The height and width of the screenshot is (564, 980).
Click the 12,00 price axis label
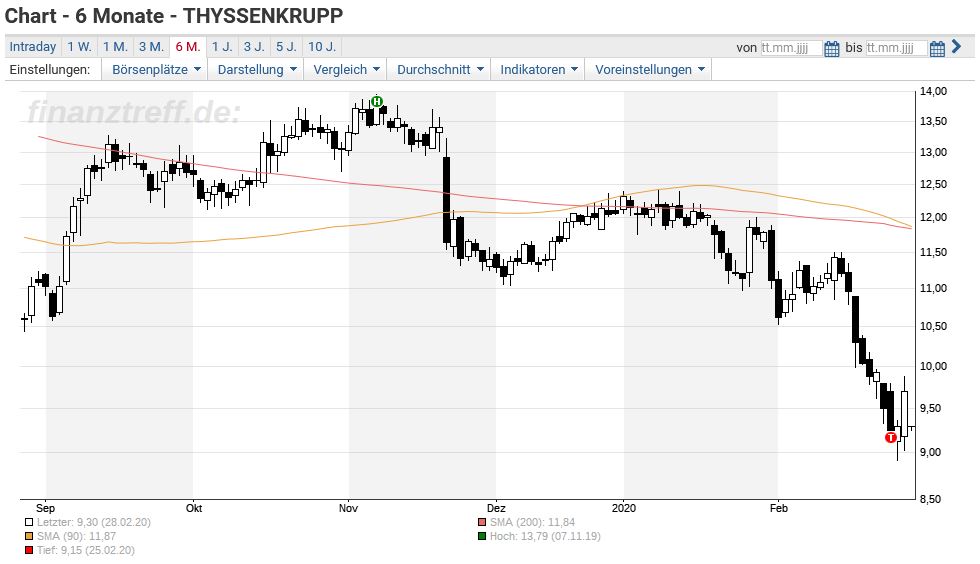point(933,218)
